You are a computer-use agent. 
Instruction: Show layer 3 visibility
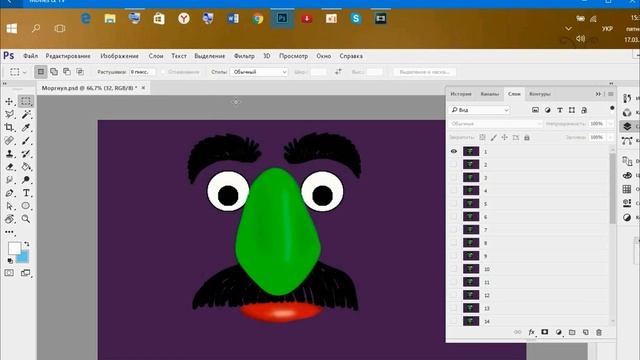453,178
